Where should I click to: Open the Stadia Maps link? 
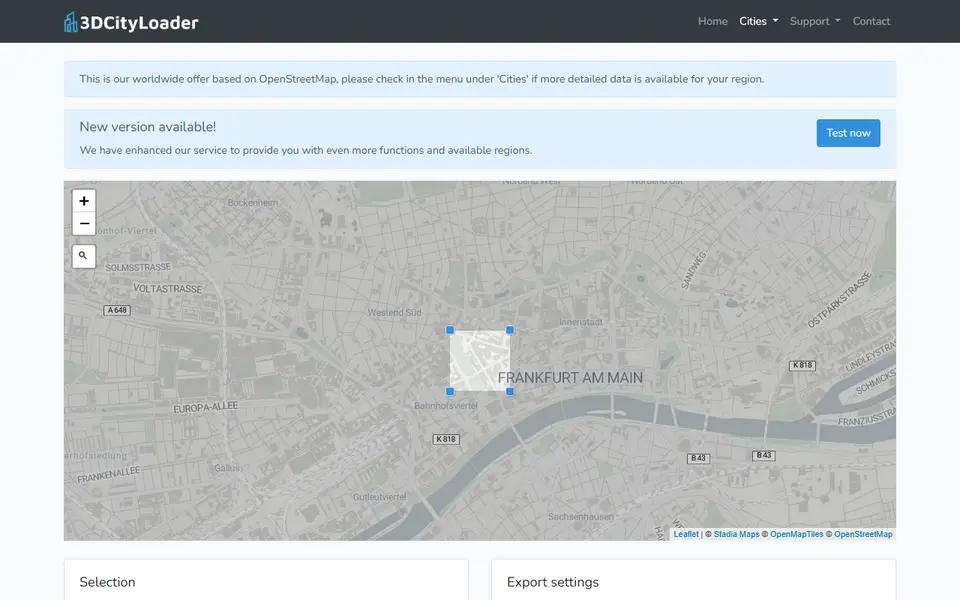pos(736,534)
